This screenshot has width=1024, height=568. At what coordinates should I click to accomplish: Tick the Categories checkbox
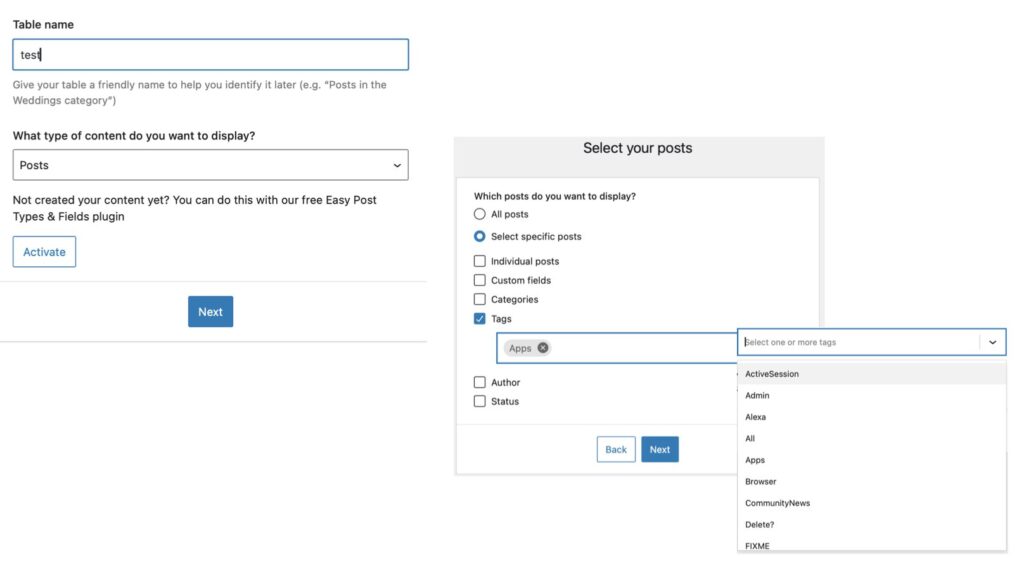point(480,299)
